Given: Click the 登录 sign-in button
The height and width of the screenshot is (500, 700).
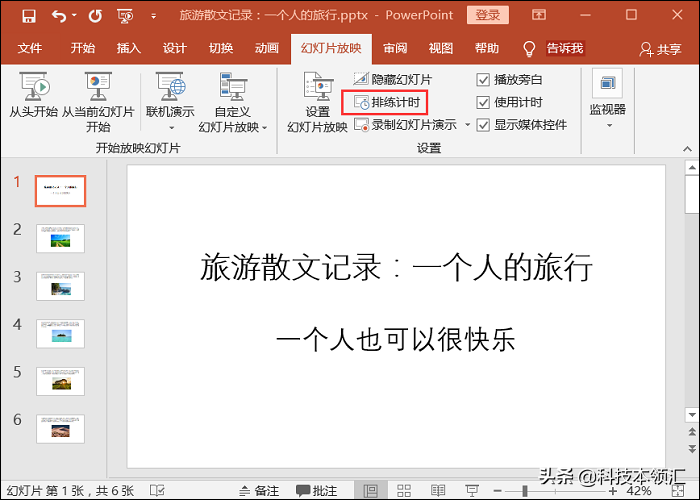Looking at the screenshot, I should [488, 15].
